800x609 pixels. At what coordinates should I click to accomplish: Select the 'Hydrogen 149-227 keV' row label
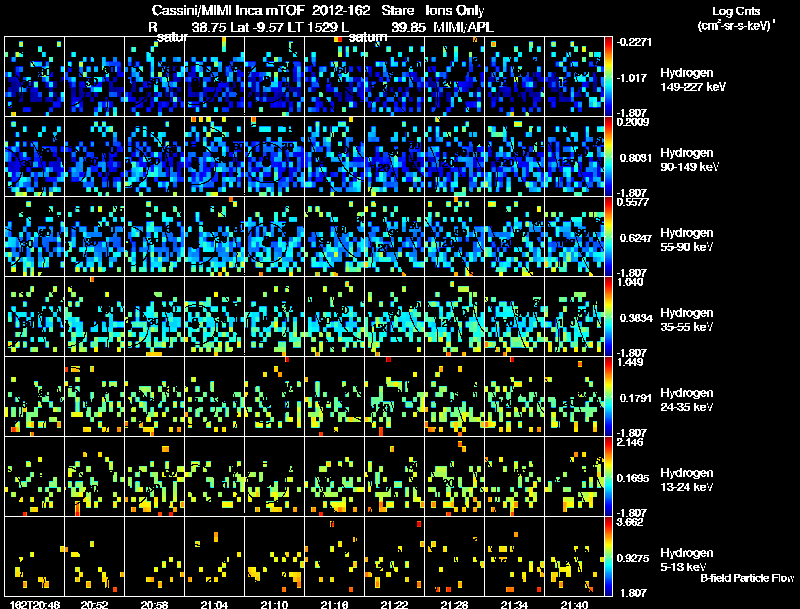tap(693, 80)
